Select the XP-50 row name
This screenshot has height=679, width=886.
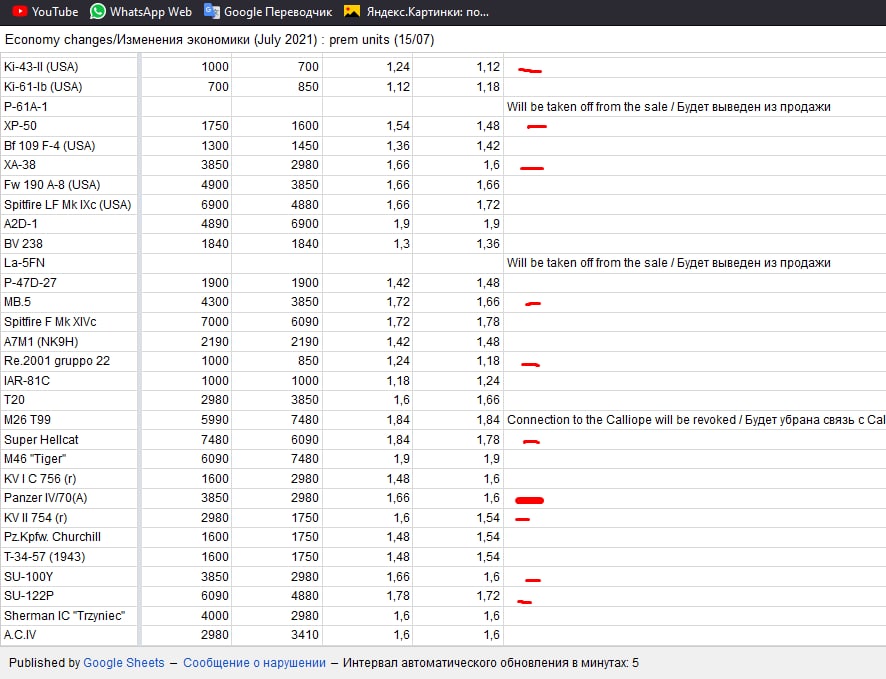point(20,125)
